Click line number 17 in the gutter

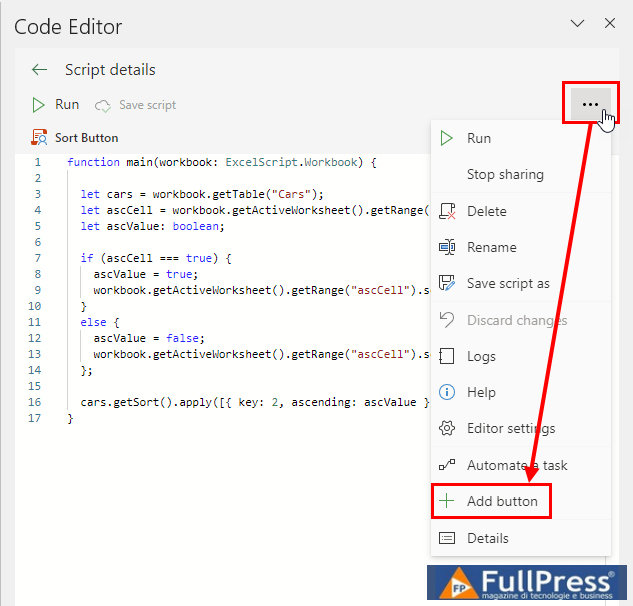click(34, 418)
